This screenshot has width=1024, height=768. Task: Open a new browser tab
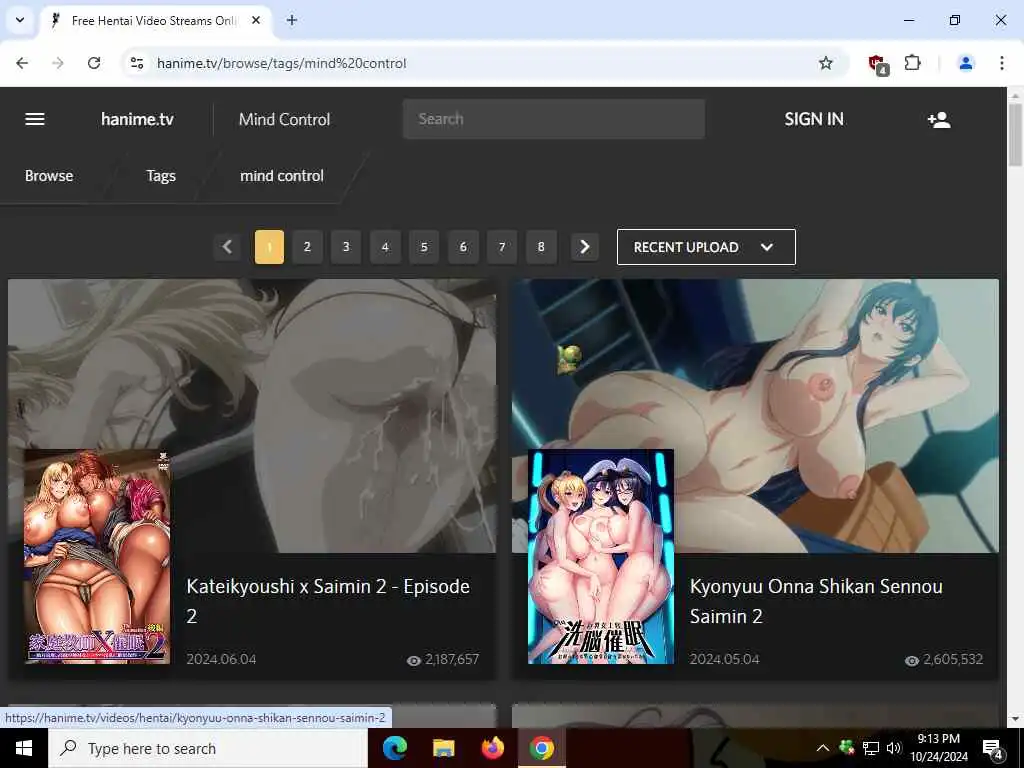(292, 20)
